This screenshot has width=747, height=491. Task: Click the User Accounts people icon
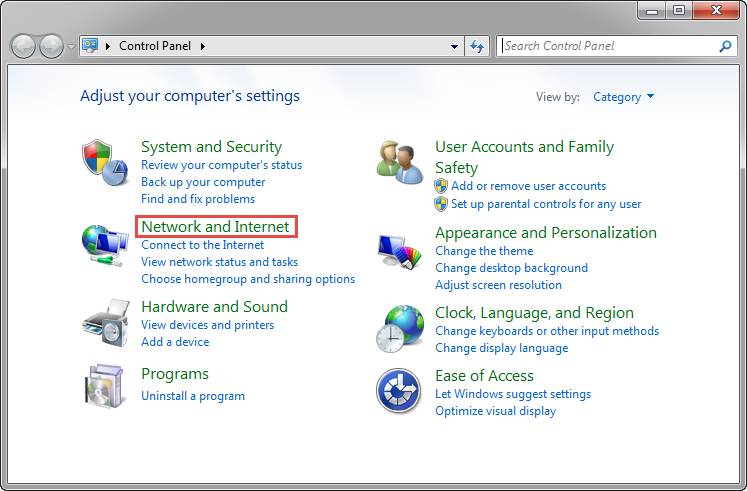click(x=399, y=162)
